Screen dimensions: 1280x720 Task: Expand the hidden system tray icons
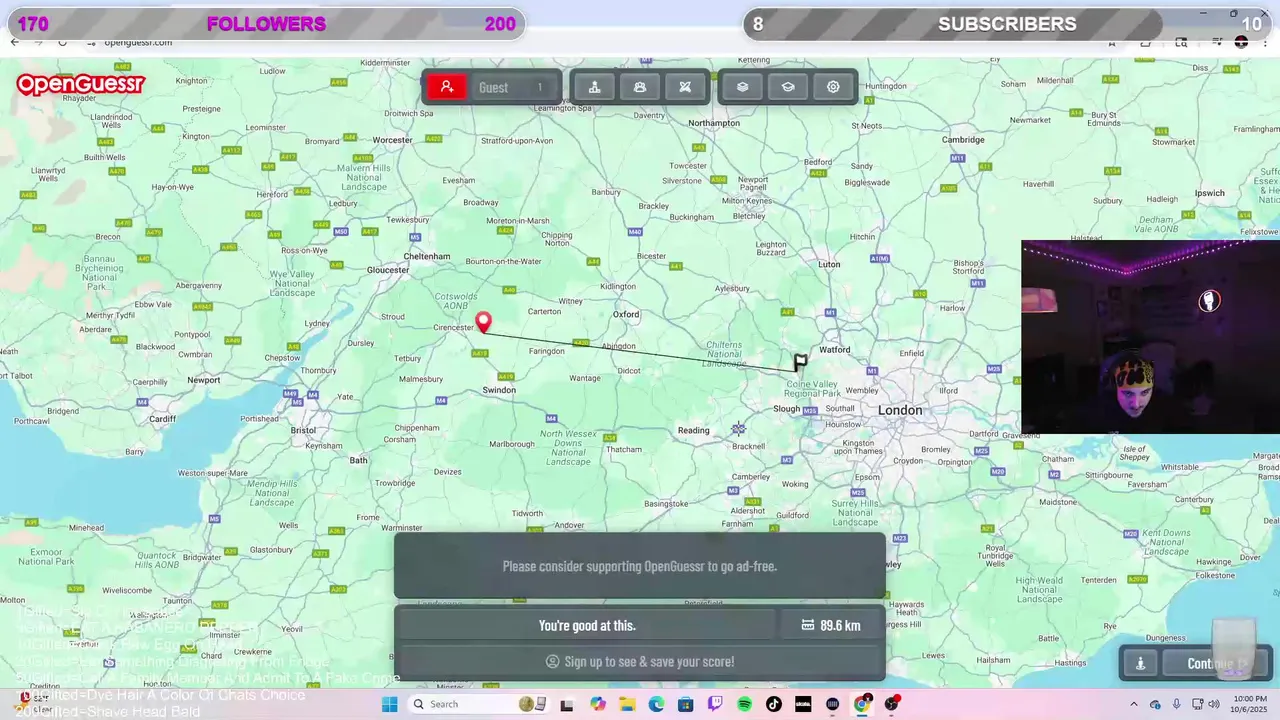coord(1133,704)
